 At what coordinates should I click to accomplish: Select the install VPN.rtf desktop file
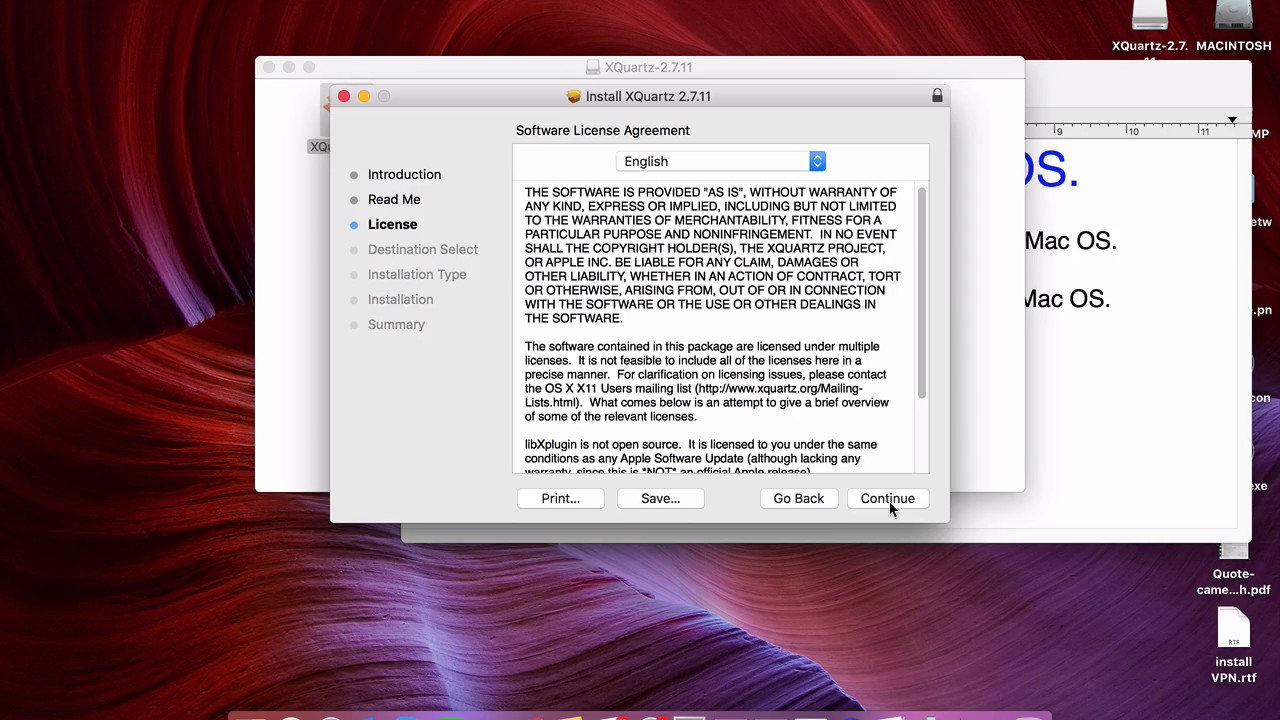(1234, 646)
